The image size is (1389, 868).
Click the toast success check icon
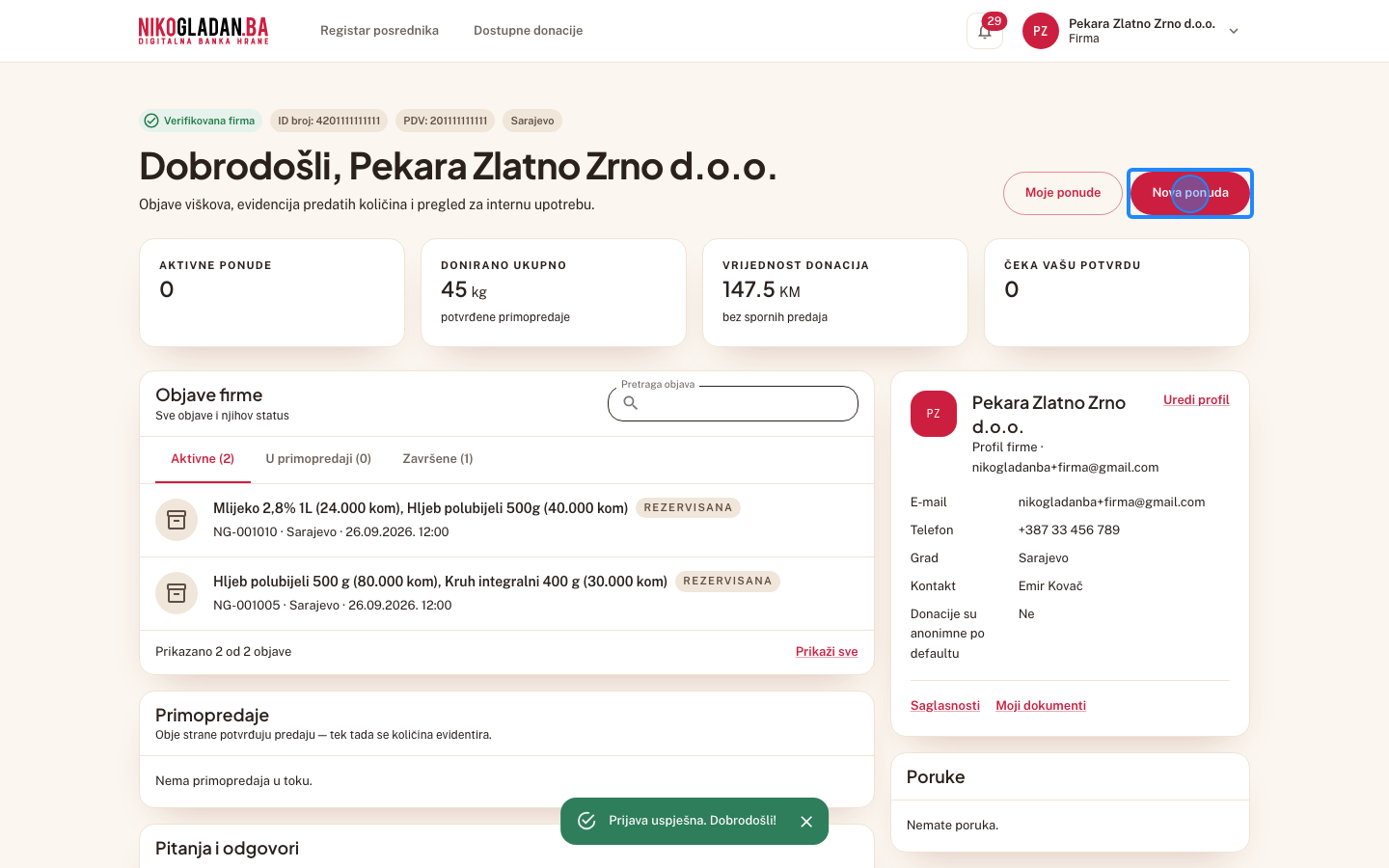pos(586,821)
